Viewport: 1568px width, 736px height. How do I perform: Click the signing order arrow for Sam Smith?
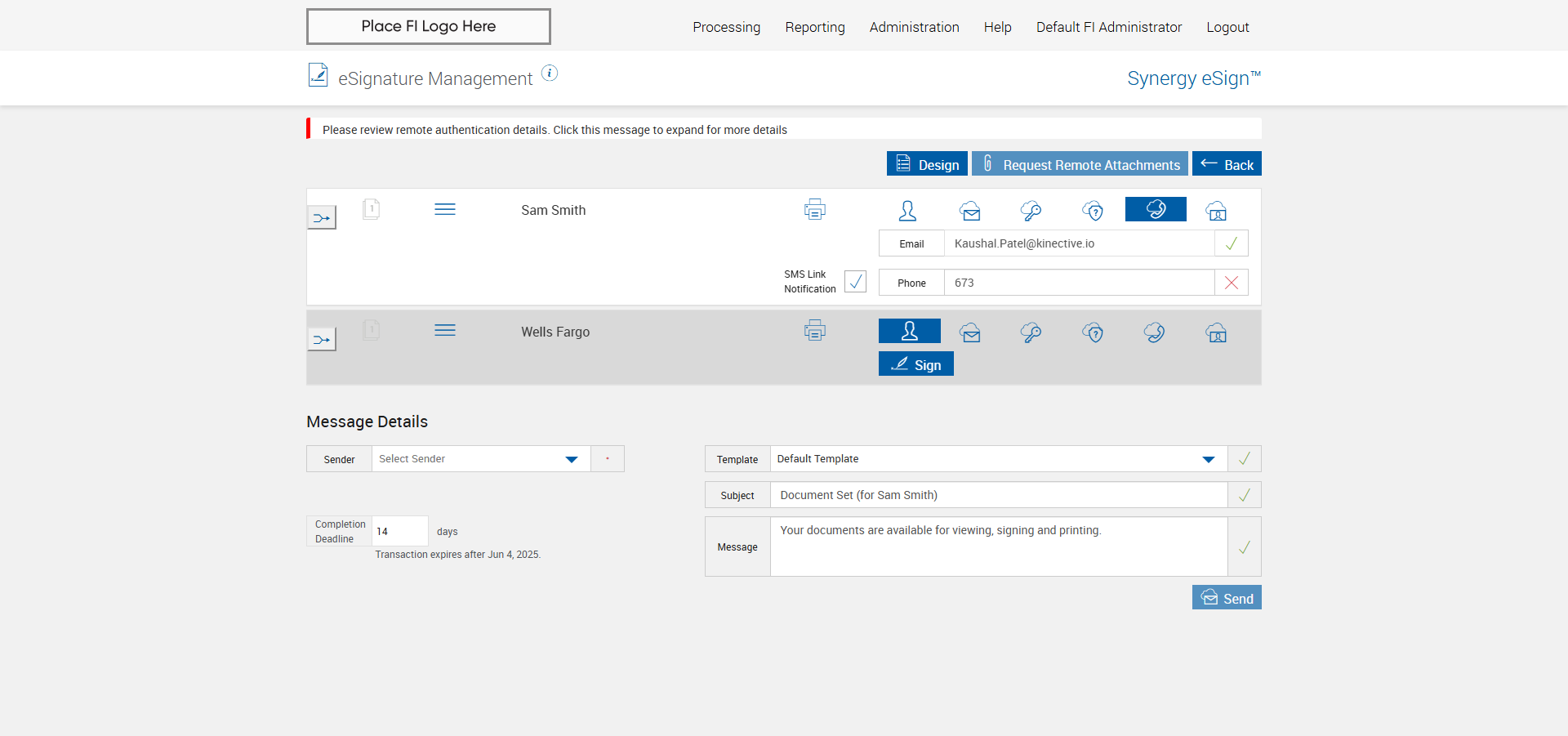coord(321,217)
